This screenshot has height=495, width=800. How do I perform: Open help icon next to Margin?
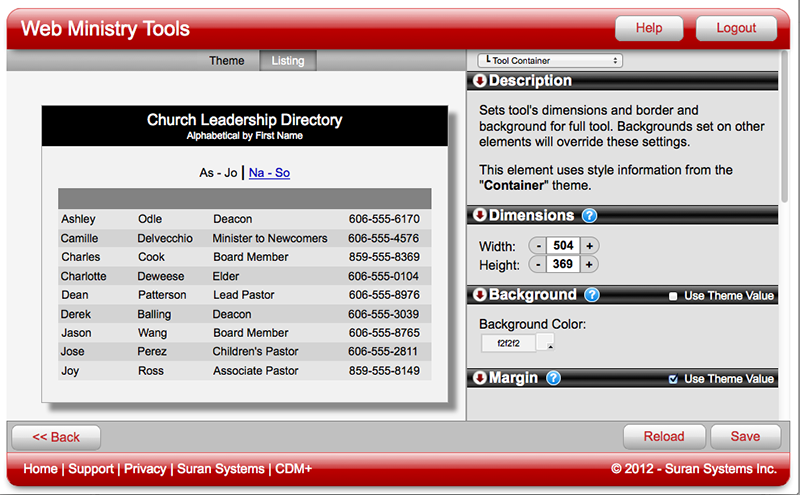(553, 378)
